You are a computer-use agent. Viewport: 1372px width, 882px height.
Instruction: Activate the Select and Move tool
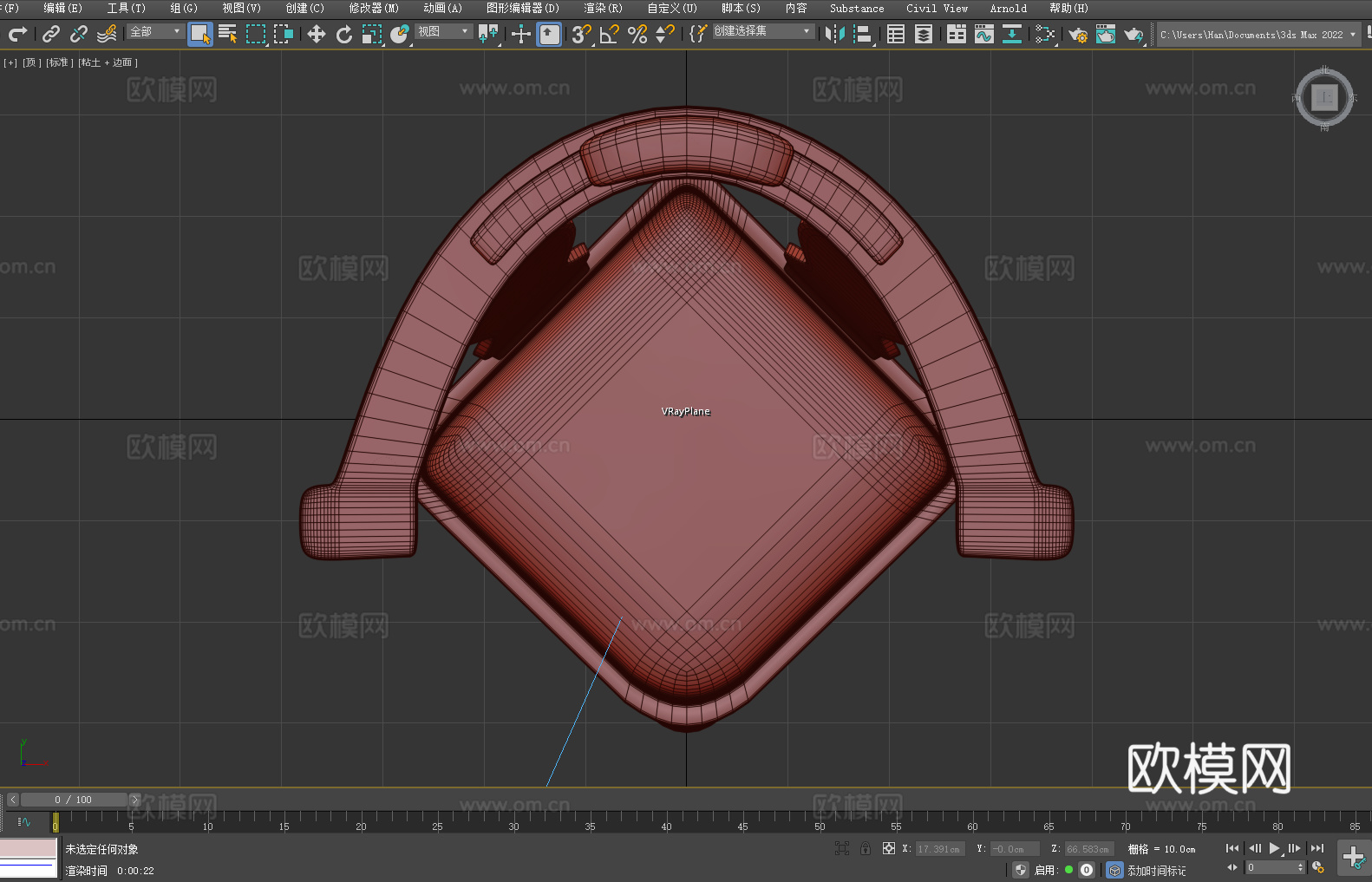[317, 34]
